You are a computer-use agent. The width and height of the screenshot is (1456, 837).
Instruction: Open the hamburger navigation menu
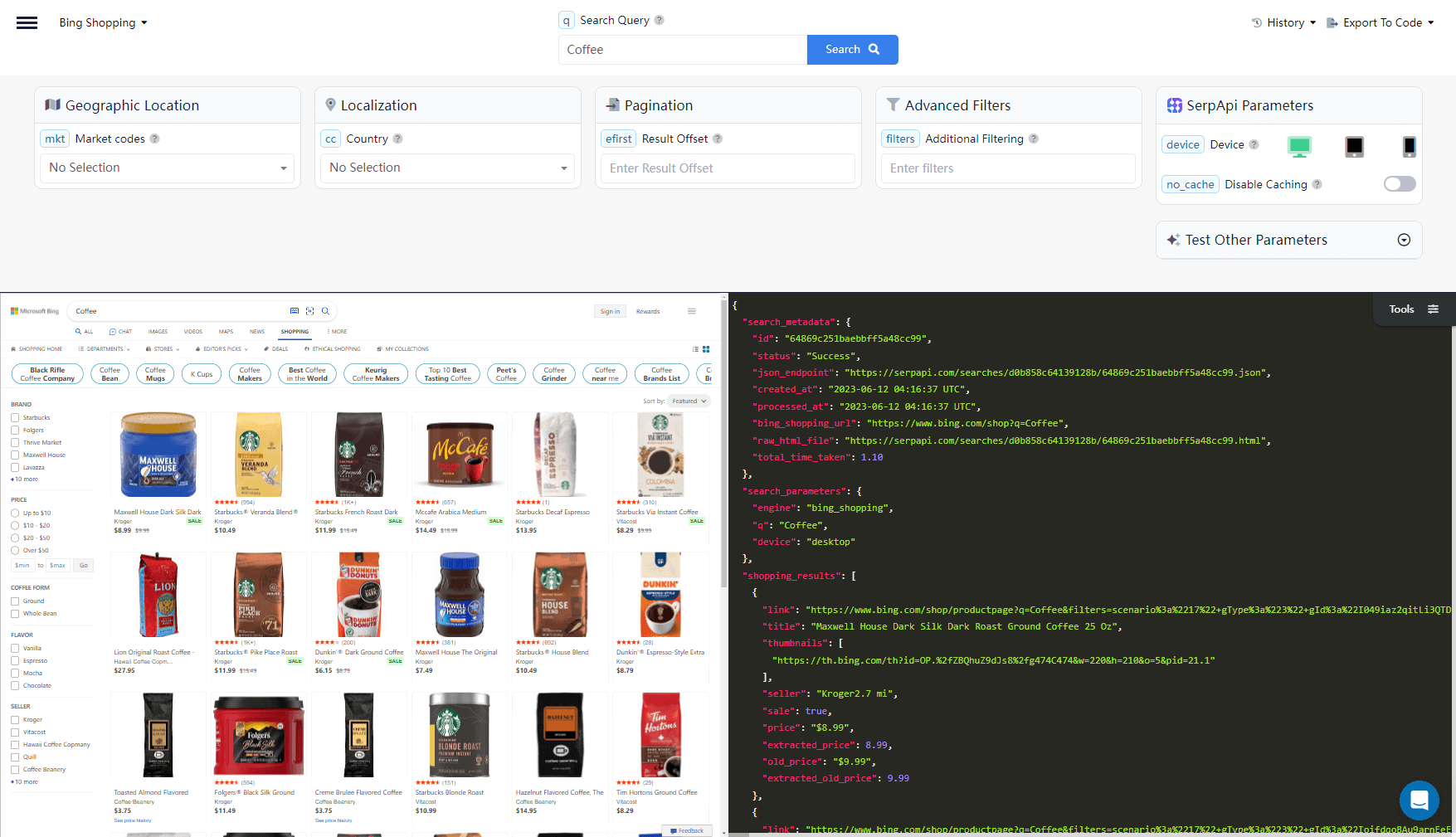[27, 22]
